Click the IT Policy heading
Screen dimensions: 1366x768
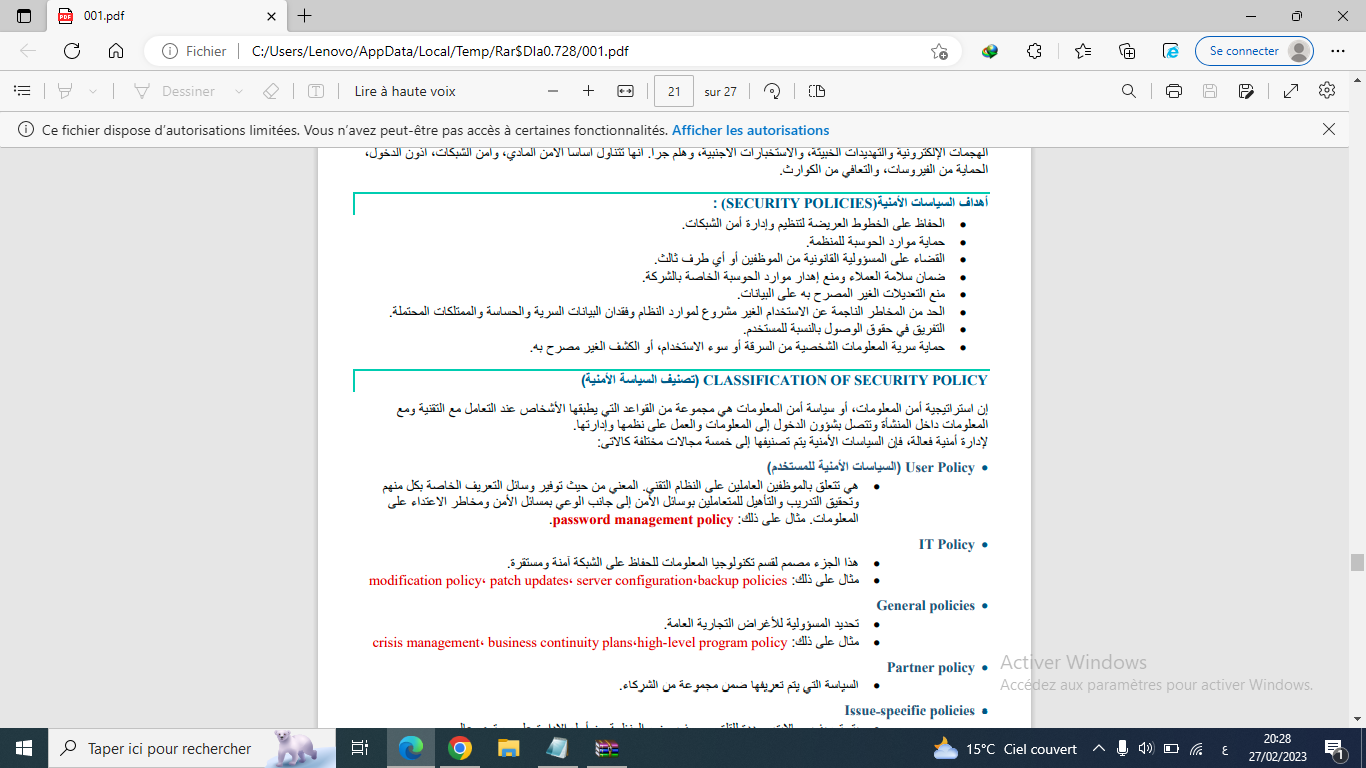coord(947,544)
